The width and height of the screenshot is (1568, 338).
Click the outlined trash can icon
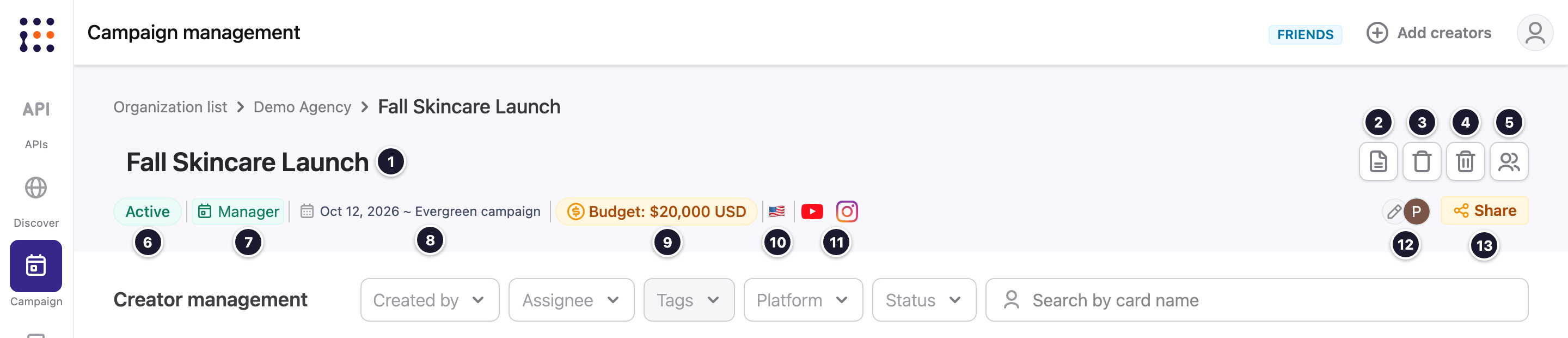[1422, 161]
